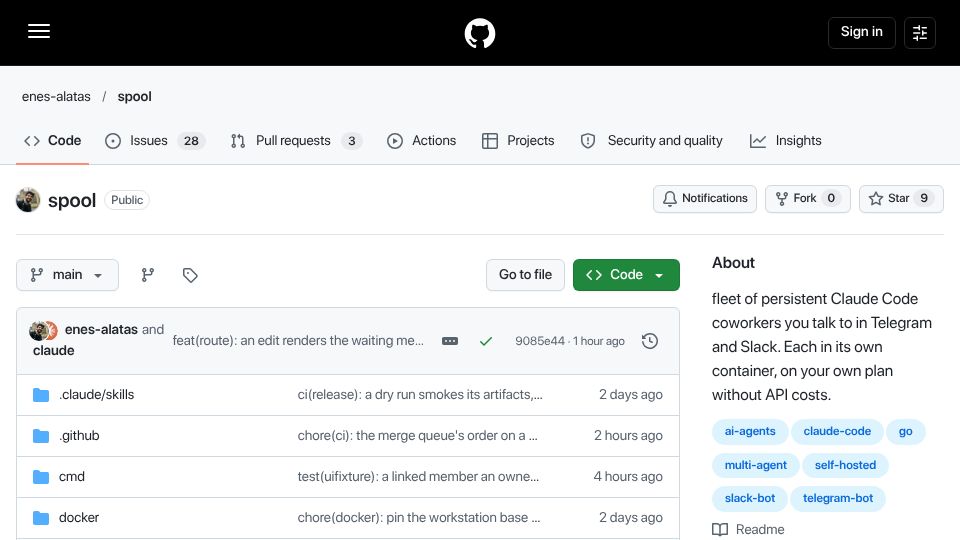Click '2 hours ago' on .github row
This screenshot has width=960, height=540.
(628, 436)
